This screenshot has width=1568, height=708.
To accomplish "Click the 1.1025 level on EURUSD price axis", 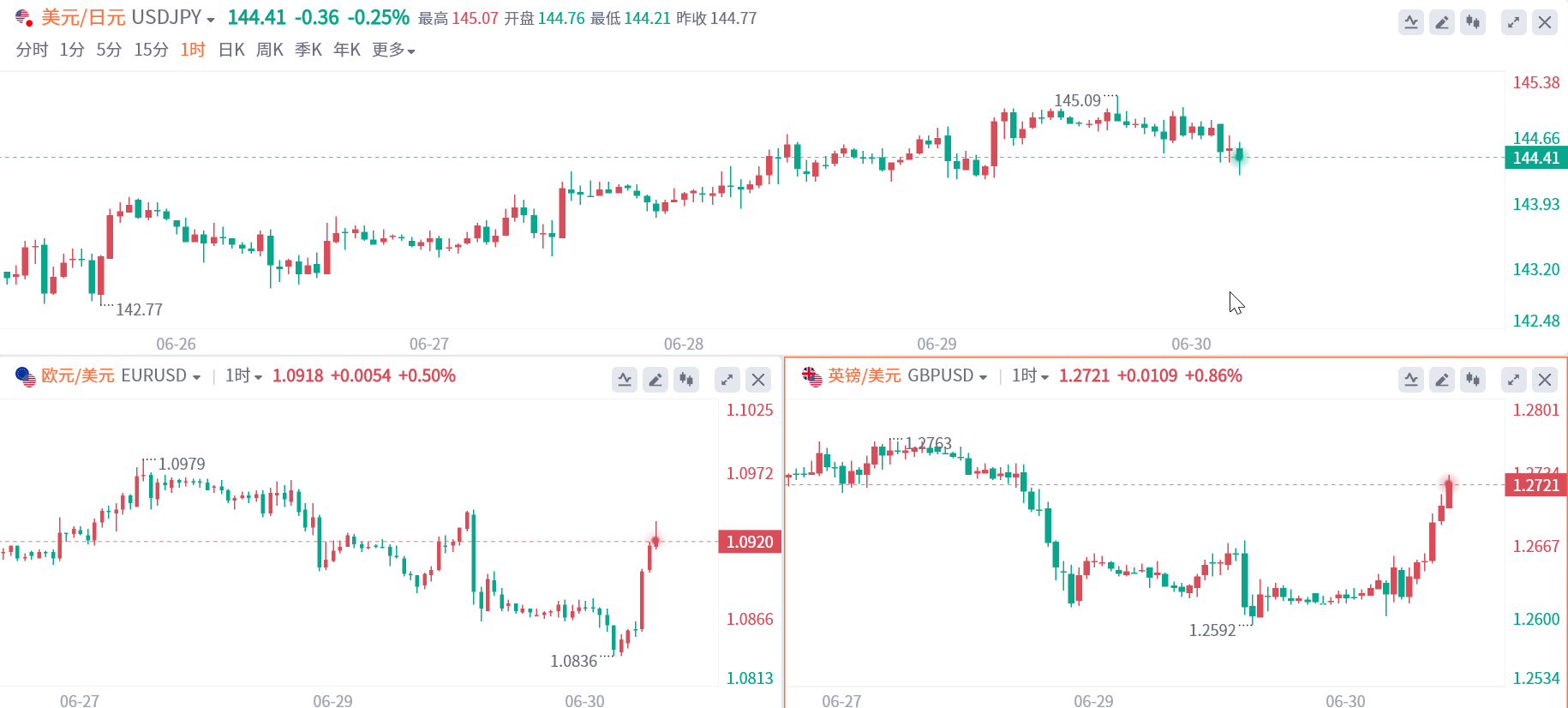I will tap(750, 411).
